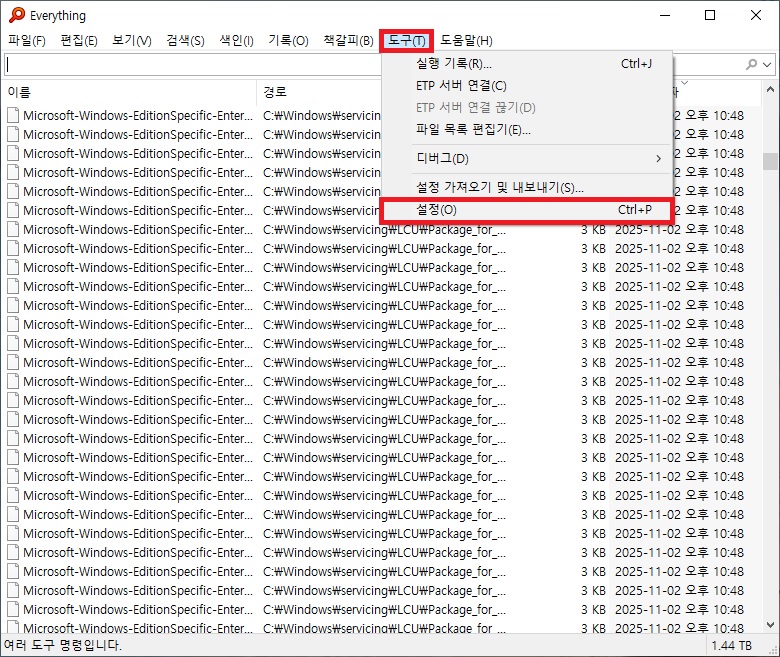
Task: Open the 보기(V) menu
Action: (x=131, y=40)
